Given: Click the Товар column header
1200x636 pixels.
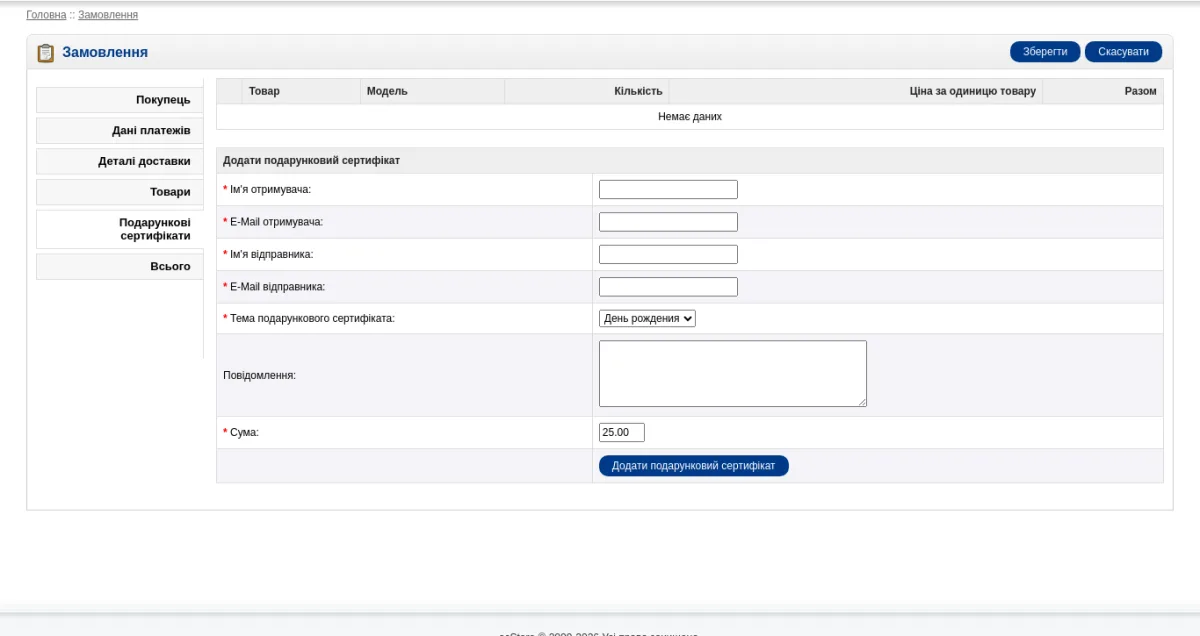Looking at the screenshot, I should tap(301, 91).
